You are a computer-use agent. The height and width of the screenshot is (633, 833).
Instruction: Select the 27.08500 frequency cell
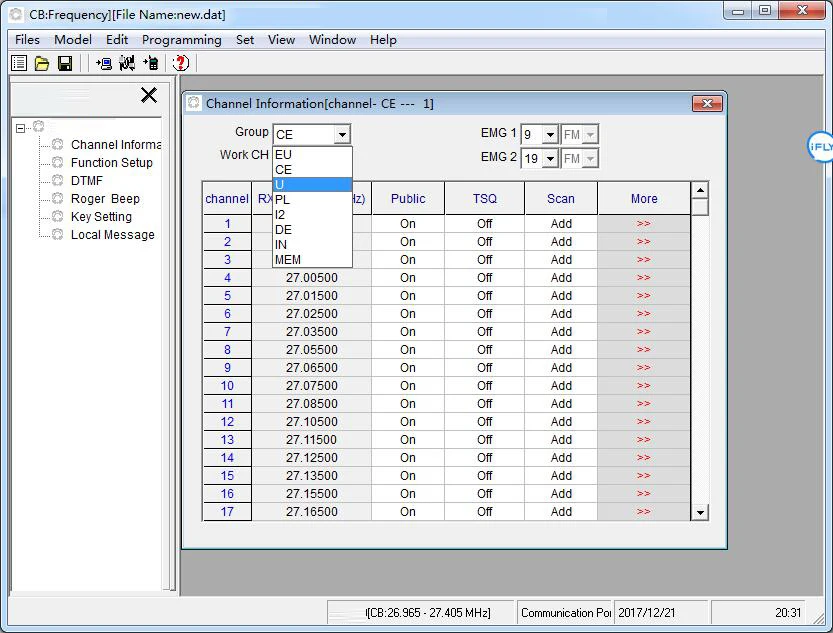click(312, 404)
